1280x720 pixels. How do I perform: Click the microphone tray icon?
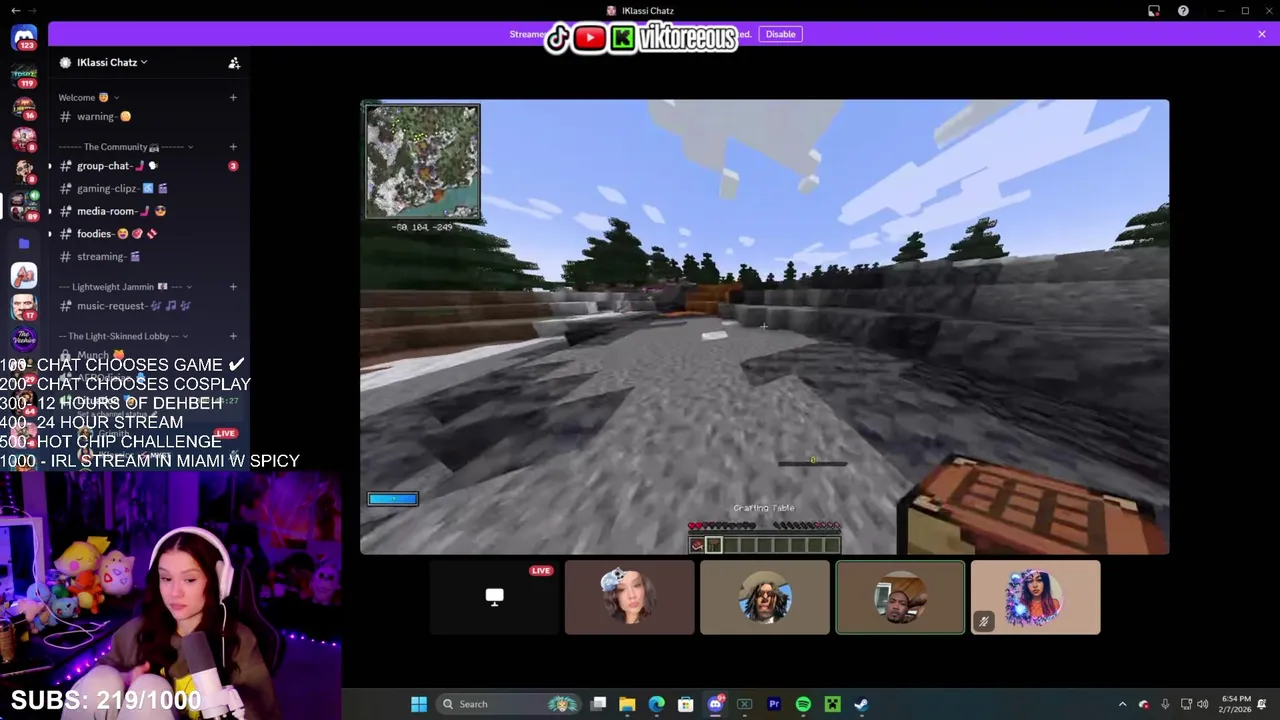(x=1165, y=704)
